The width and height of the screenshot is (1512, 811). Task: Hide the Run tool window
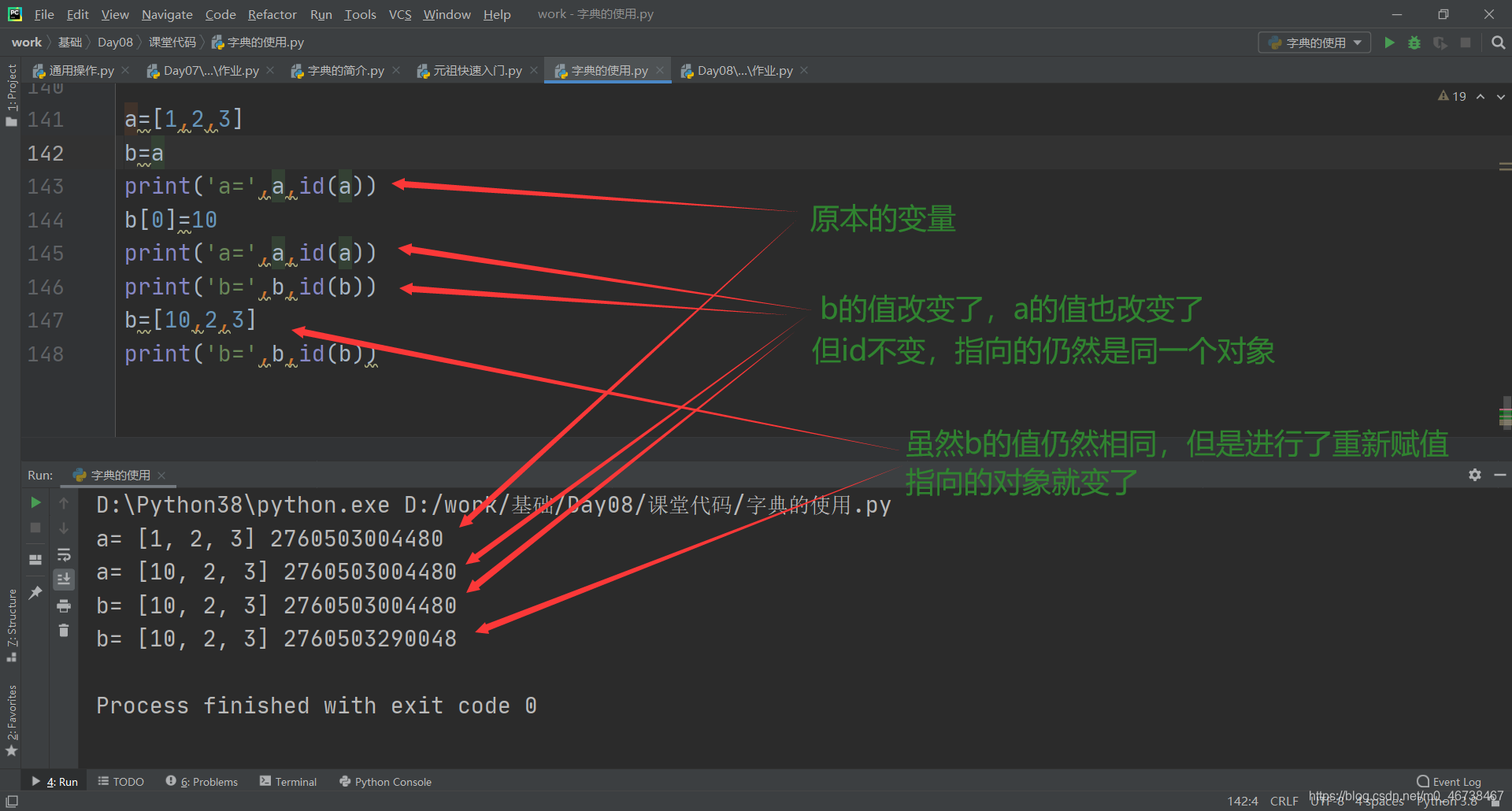(1500, 475)
